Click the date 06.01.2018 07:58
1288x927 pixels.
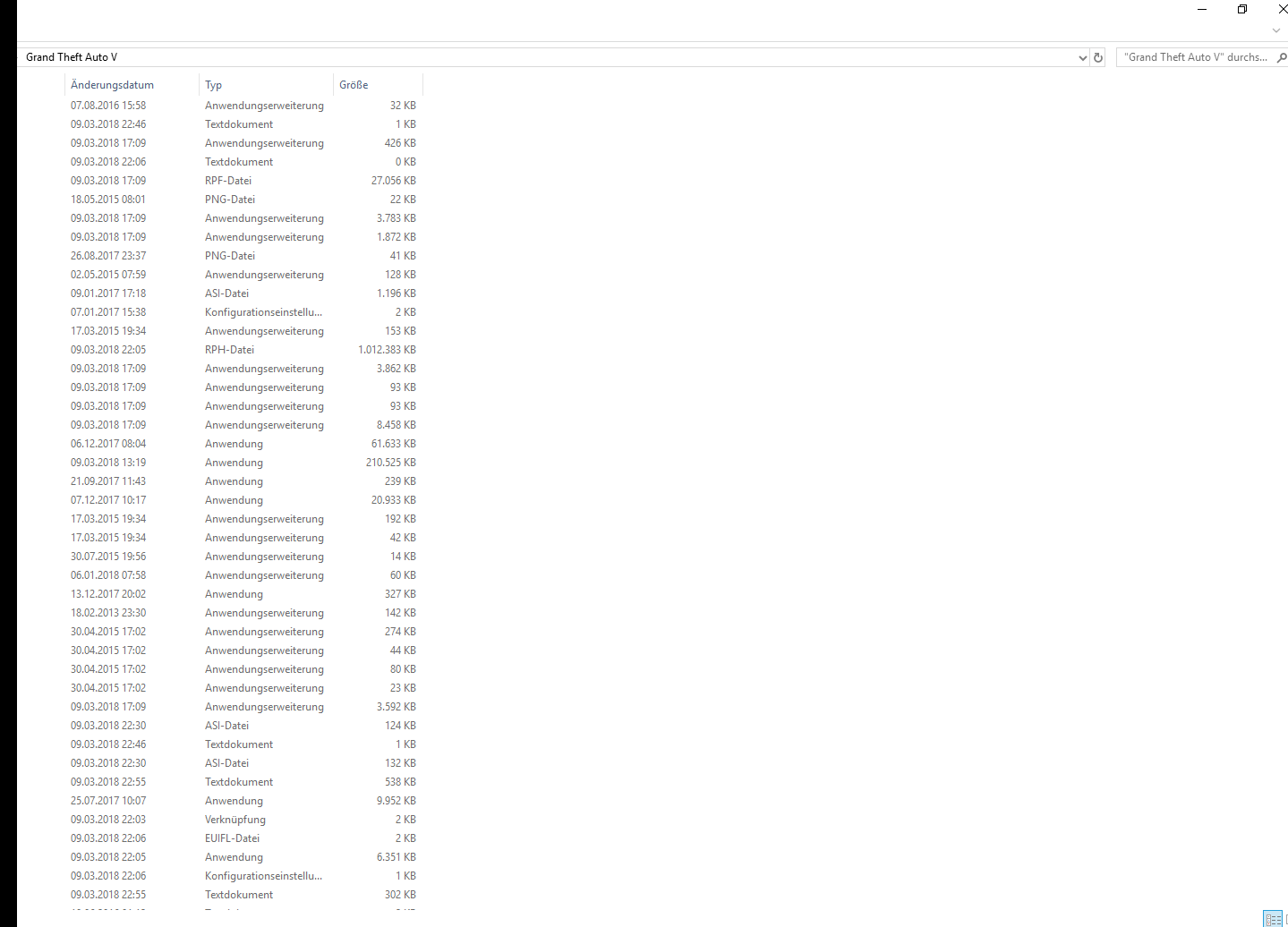click(108, 575)
